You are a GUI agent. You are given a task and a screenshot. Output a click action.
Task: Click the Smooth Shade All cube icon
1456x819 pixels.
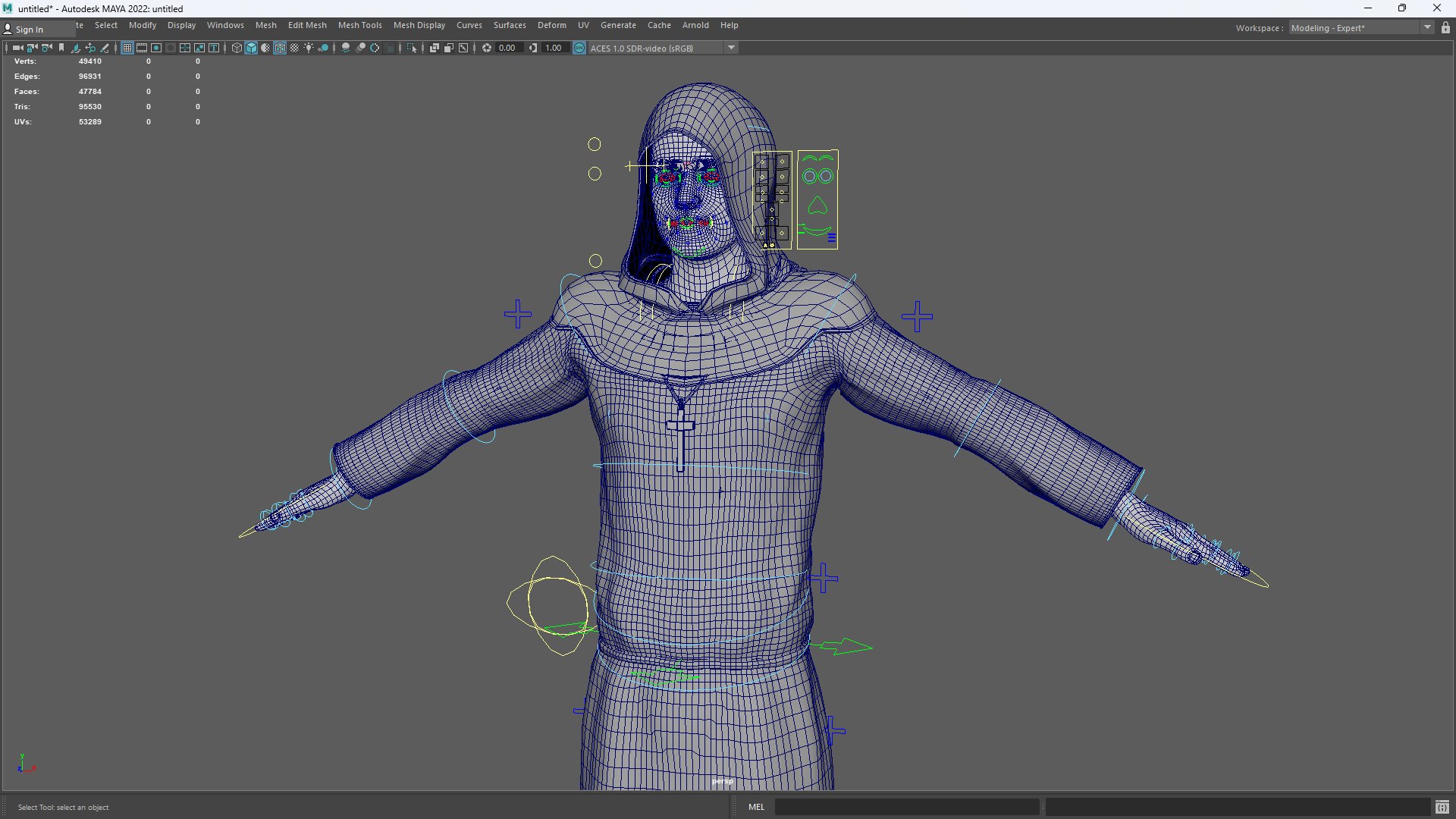tap(251, 48)
